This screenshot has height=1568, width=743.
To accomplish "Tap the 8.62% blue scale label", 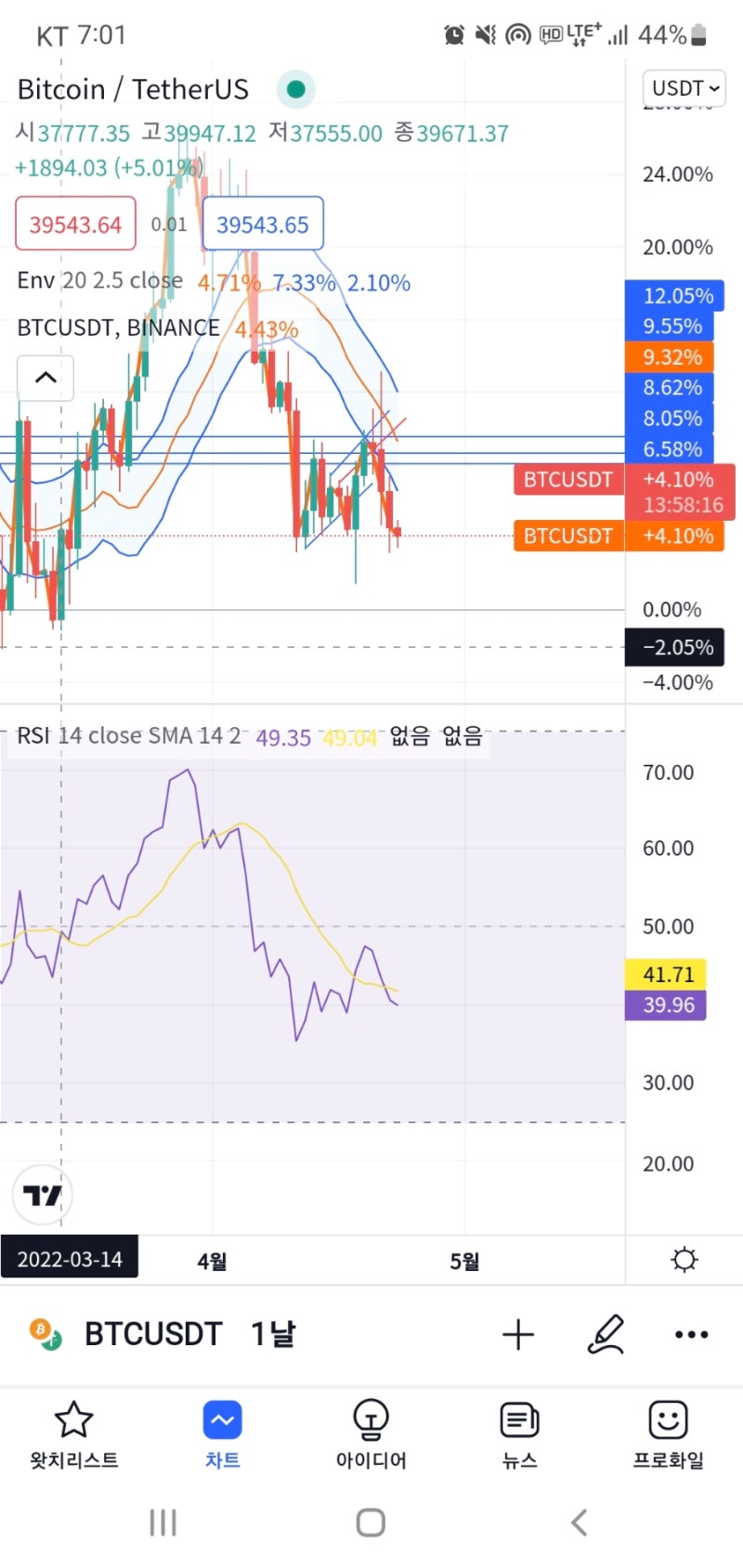I will pos(671,388).
